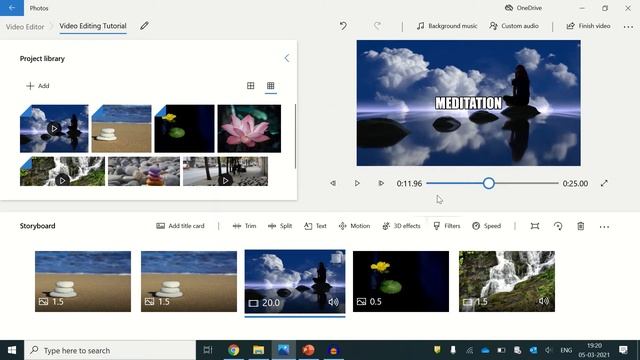
Task: Select the street trees video in library
Action: pyautogui.click(x=225, y=171)
